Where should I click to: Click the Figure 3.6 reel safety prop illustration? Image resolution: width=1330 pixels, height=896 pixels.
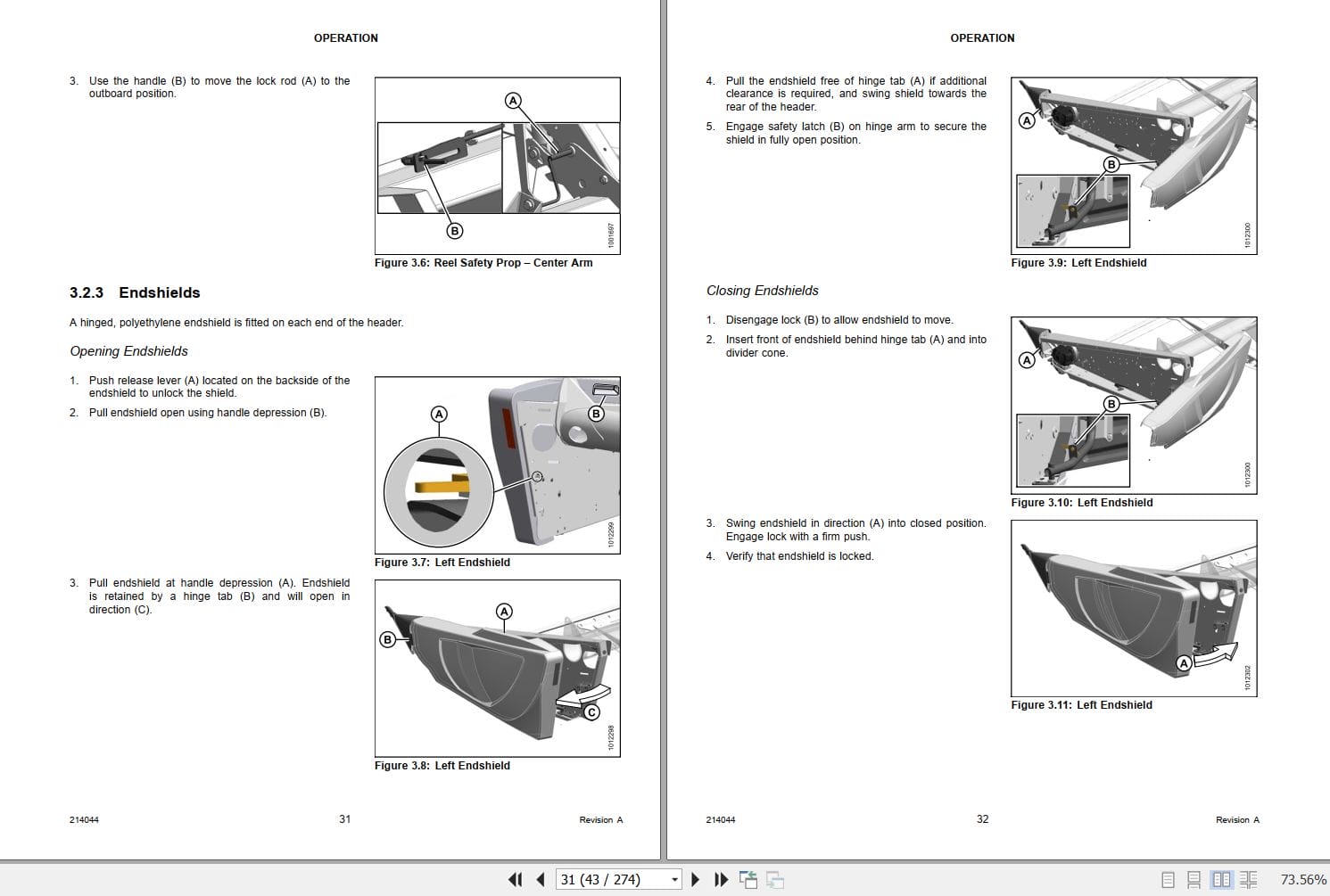[498, 166]
